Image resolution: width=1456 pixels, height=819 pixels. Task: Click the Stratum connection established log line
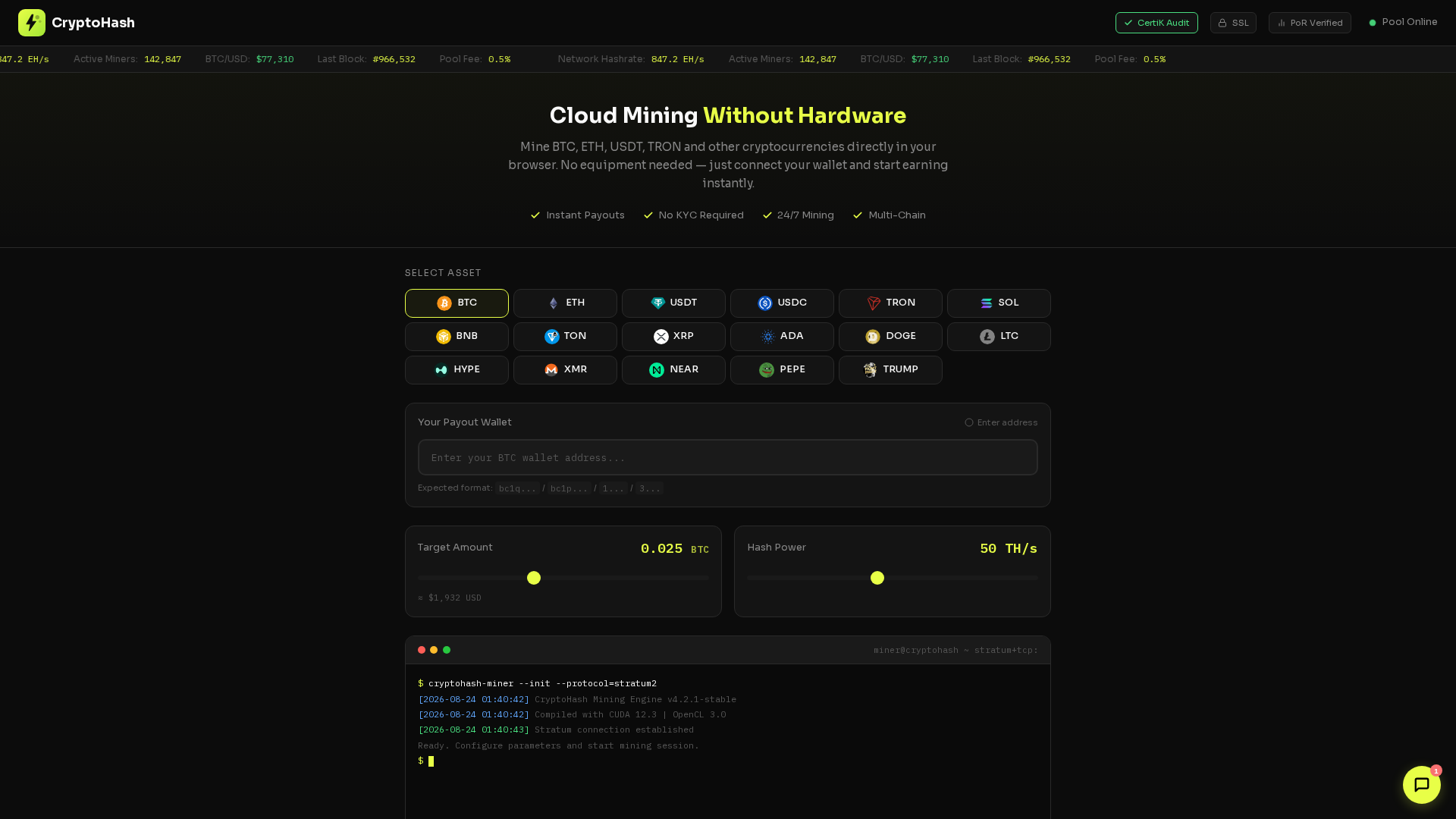point(556,730)
